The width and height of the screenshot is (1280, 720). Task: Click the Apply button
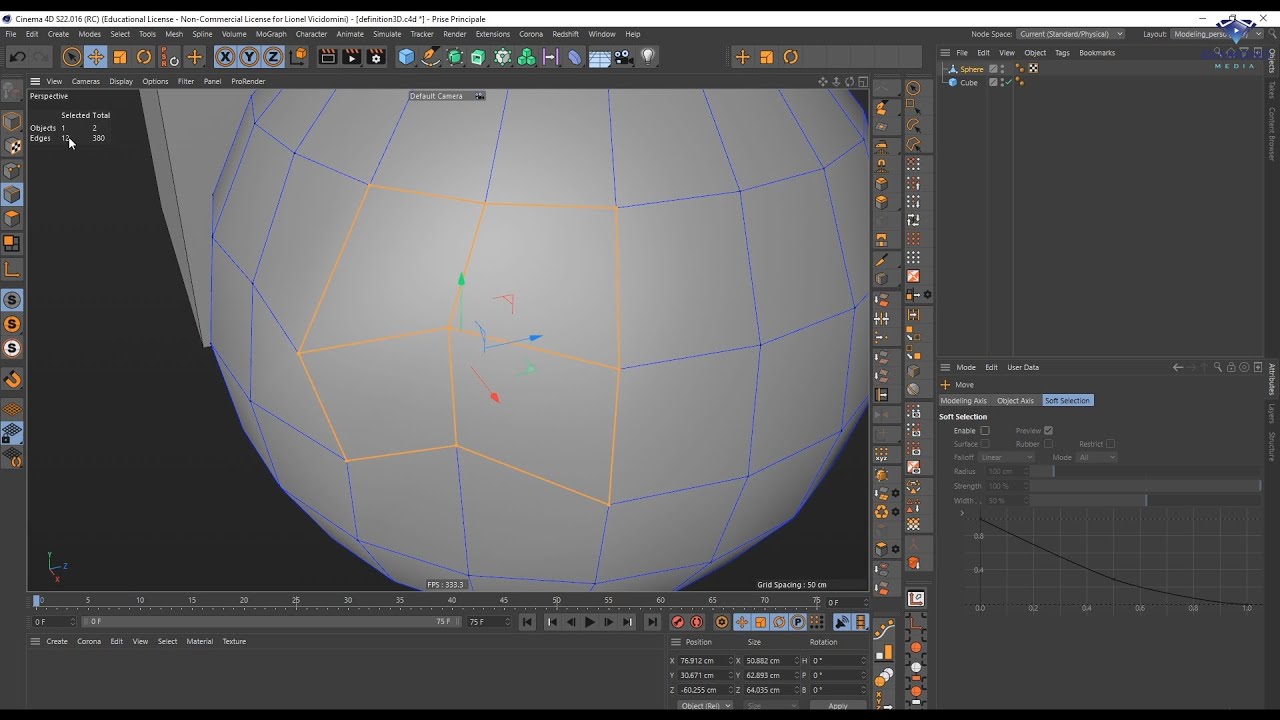[x=838, y=706]
